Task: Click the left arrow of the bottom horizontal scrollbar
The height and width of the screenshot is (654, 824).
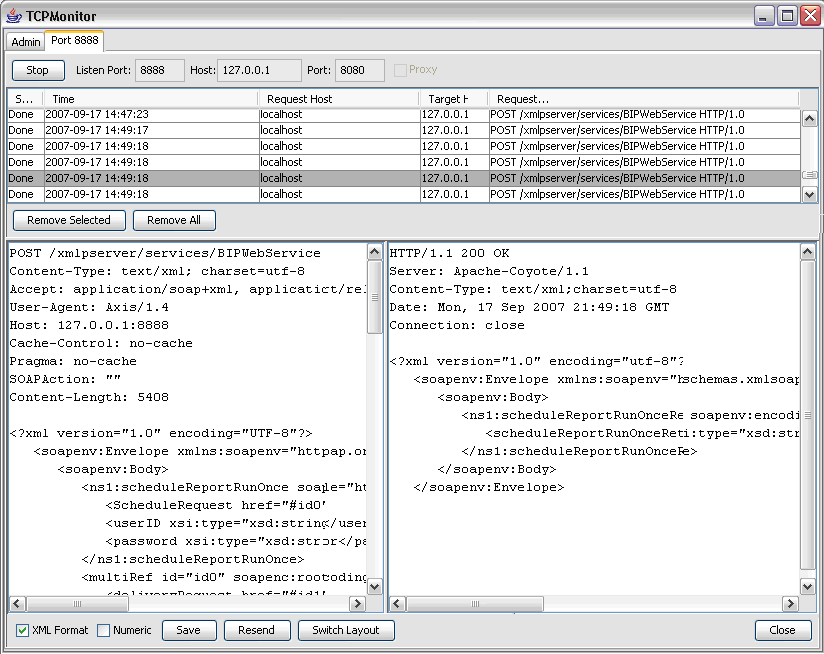Action: pyautogui.click(x=14, y=603)
